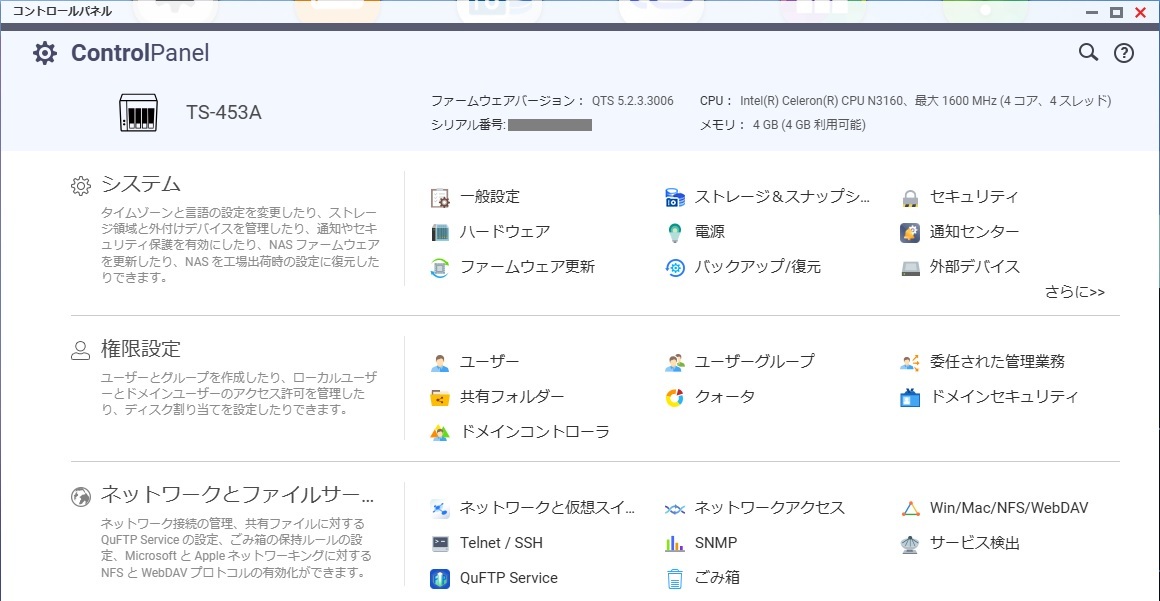Open the 共有フォルダー icon
Image resolution: width=1160 pixels, height=601 pixels.
[511, 396]
